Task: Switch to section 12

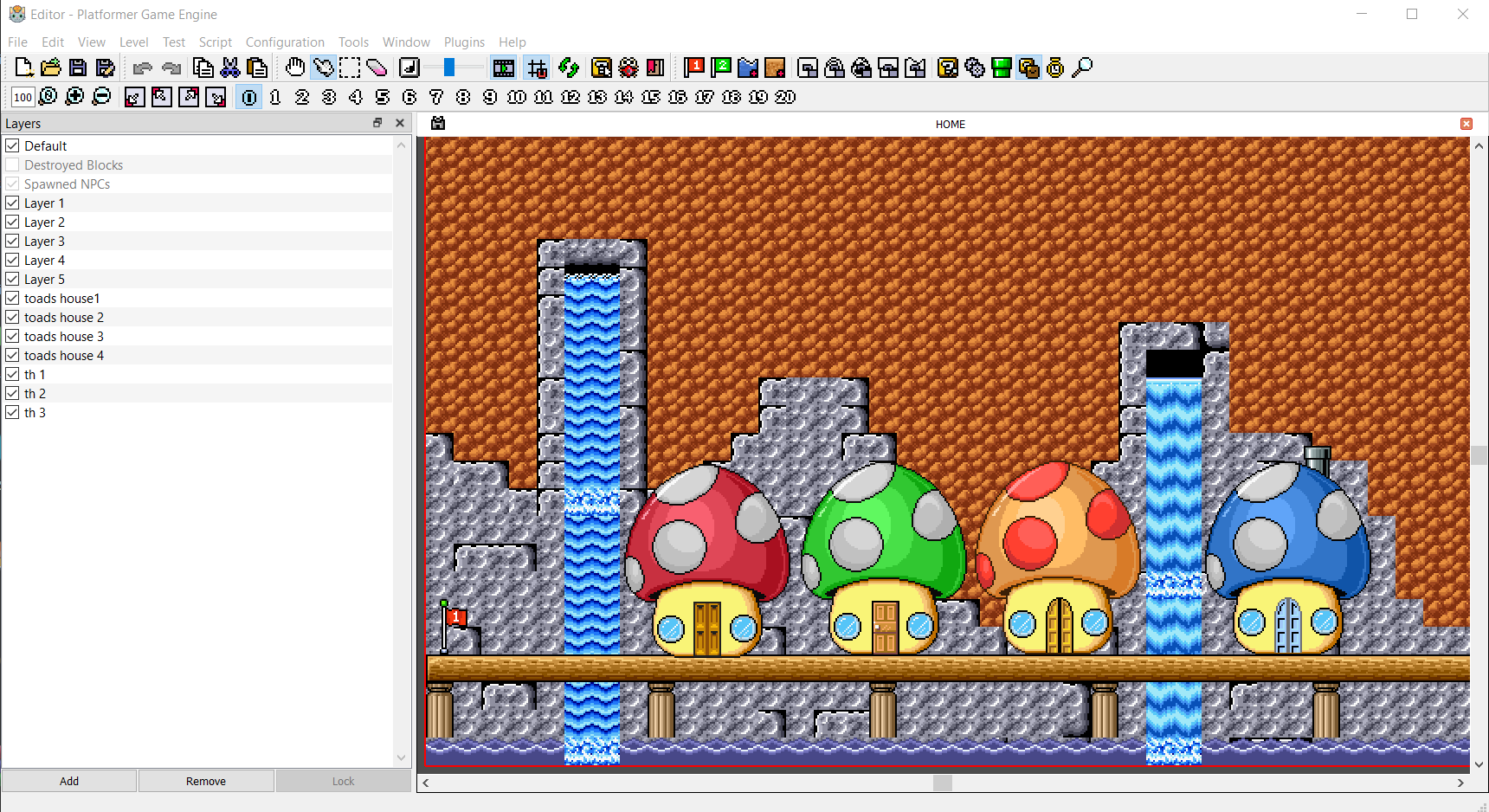Action: click(570, 97)
